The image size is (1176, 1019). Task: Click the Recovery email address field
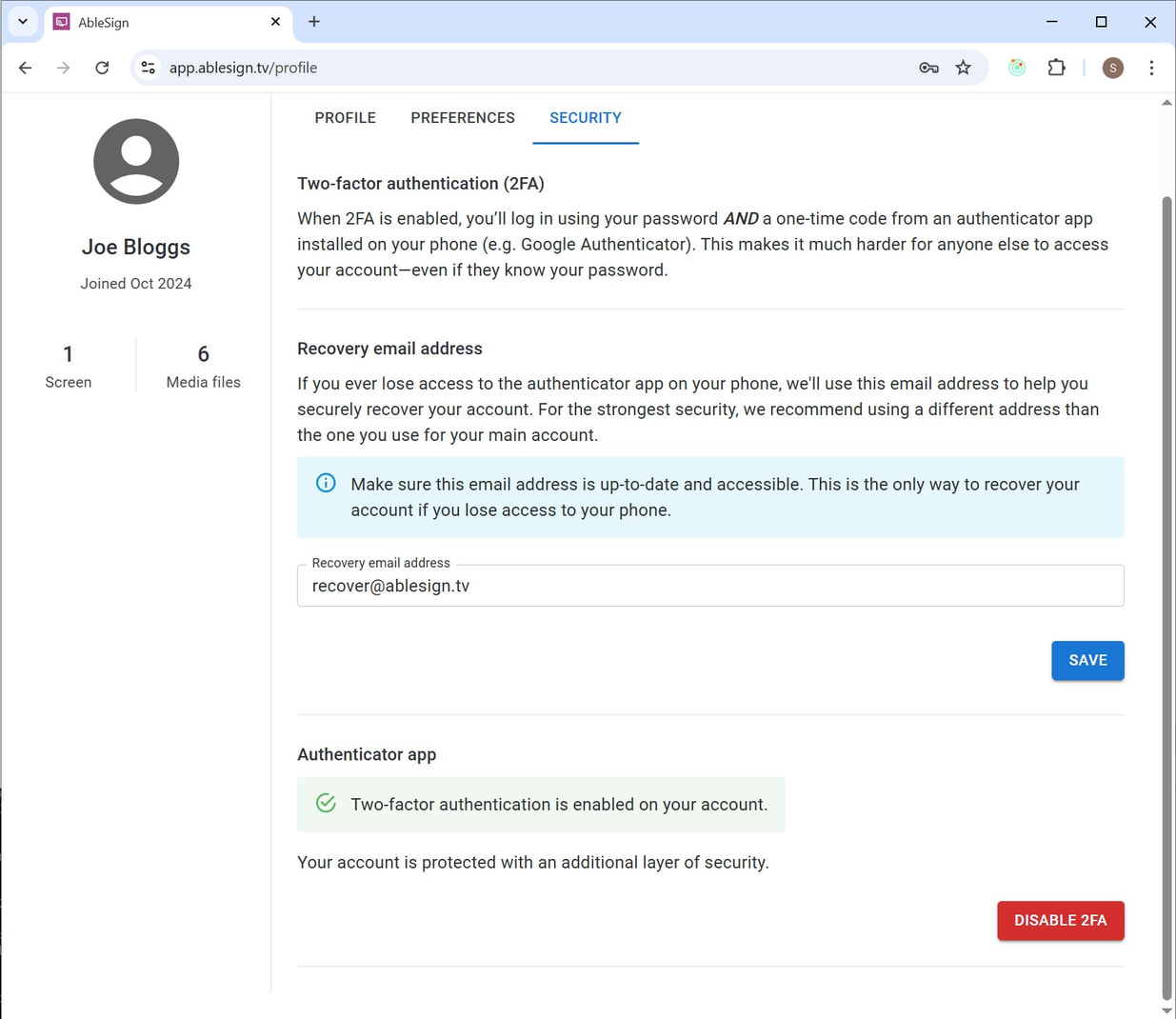click(x=709, y=586)
